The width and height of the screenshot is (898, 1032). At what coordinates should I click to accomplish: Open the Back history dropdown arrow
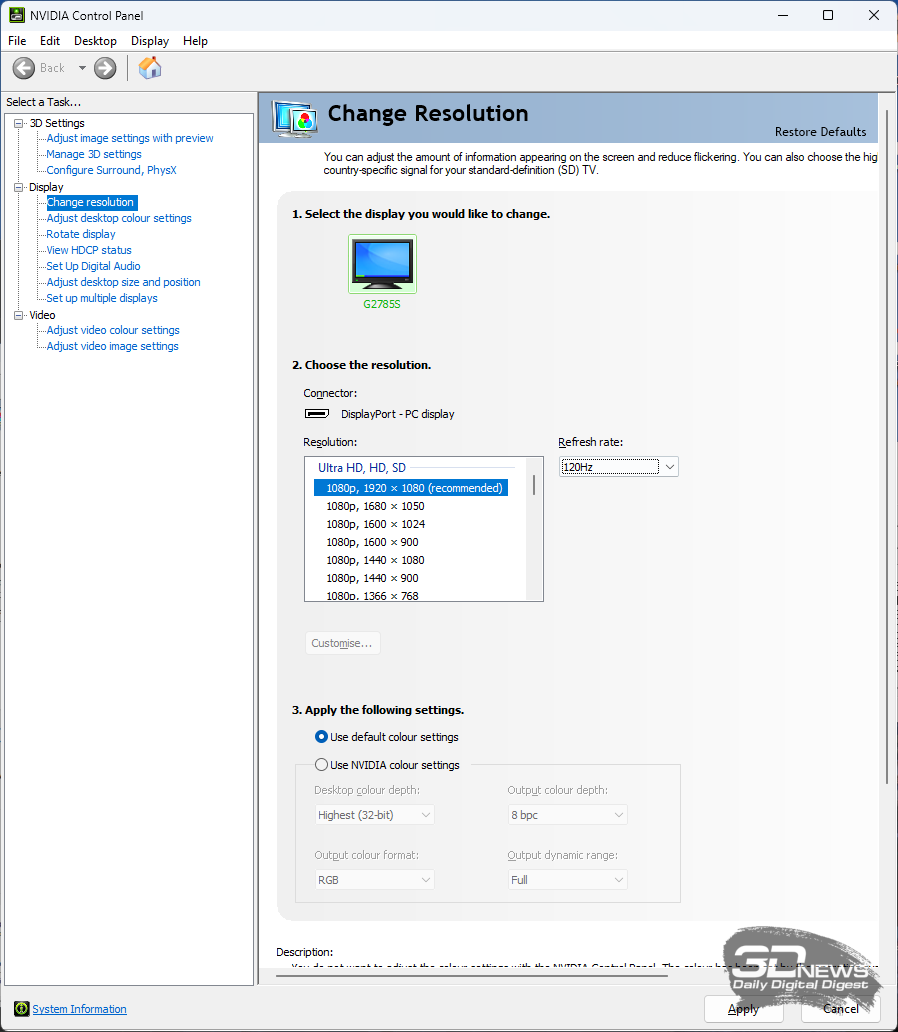pyautogui.click(x=82, y=68)
